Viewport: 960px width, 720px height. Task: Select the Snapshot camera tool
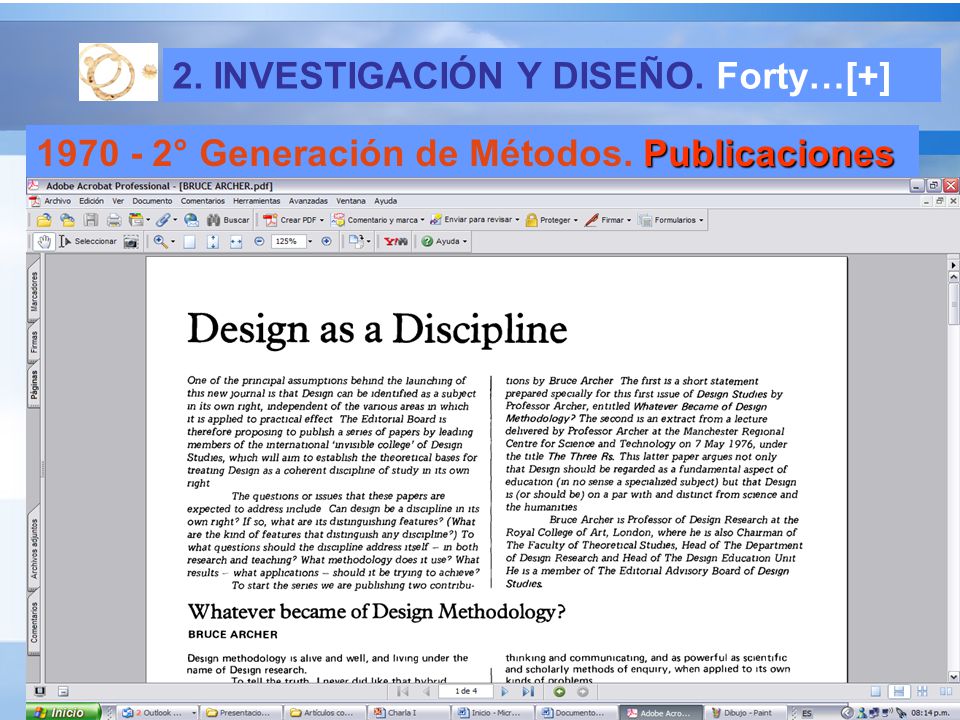(x=130, y=242)
